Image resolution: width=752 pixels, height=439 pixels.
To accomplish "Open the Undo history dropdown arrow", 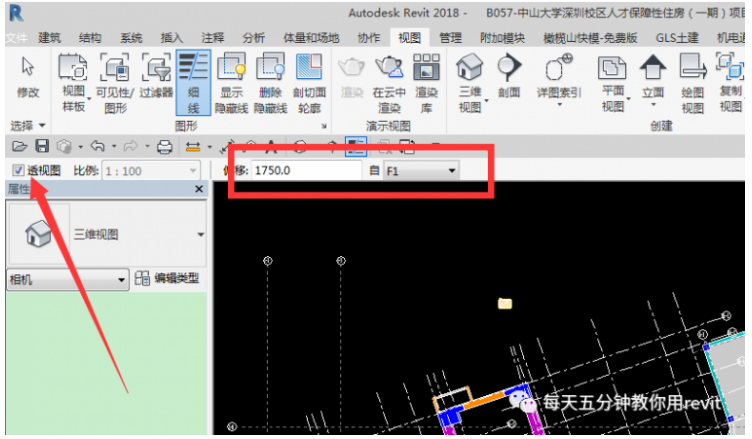I will click(114, 146).
